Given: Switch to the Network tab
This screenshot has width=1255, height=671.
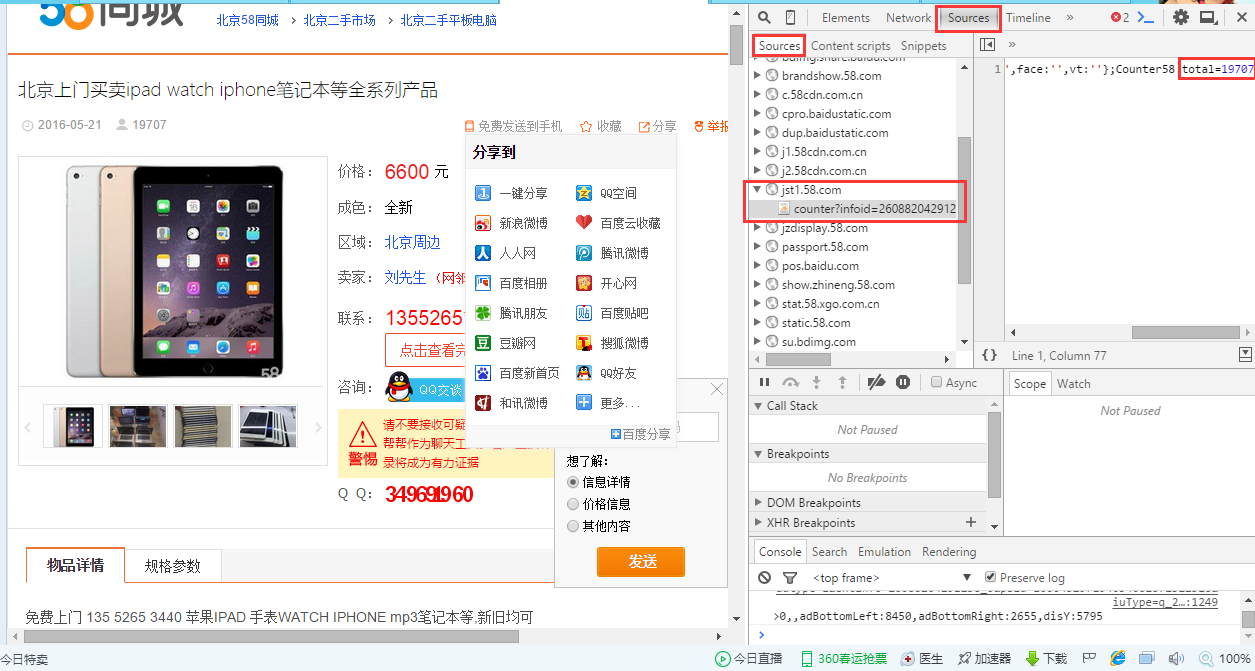Looking at the screenshot, I should pos(908,18).
